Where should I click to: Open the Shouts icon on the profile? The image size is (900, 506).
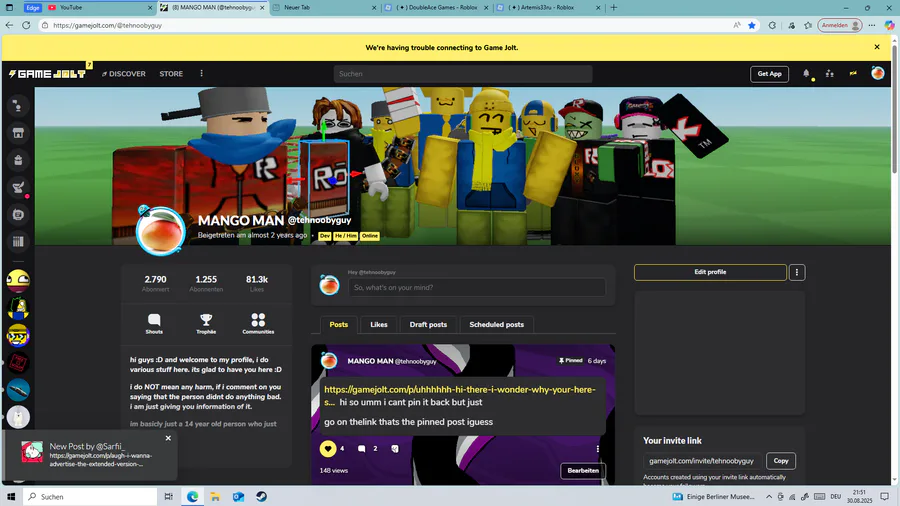click(154, 324)
